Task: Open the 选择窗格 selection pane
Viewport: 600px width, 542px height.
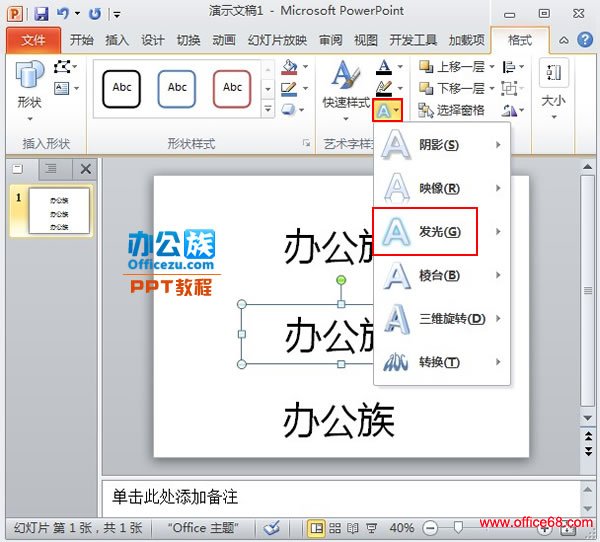Action: (x=452, y=110)
